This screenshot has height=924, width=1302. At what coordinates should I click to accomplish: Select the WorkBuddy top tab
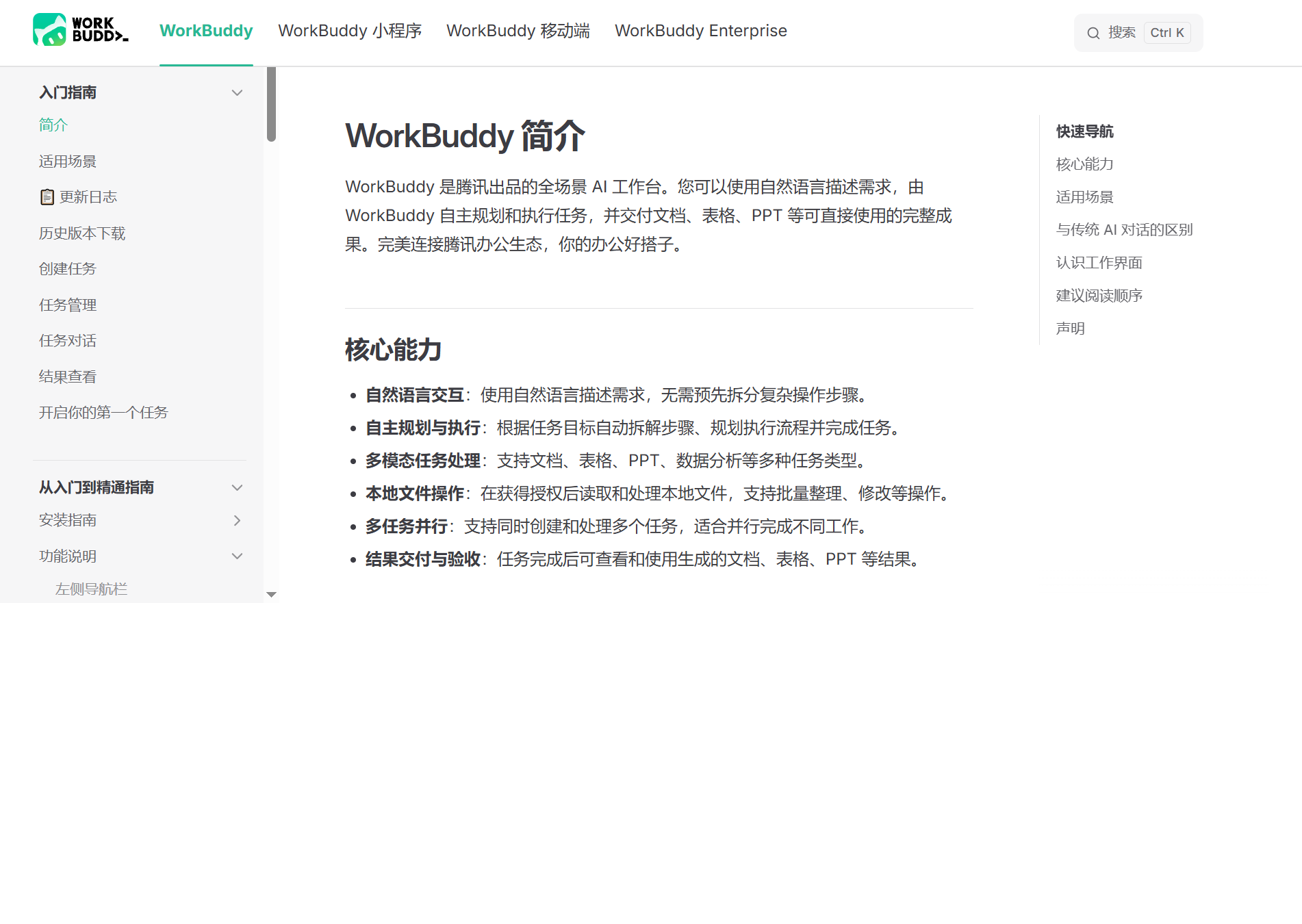pos(206,31)
